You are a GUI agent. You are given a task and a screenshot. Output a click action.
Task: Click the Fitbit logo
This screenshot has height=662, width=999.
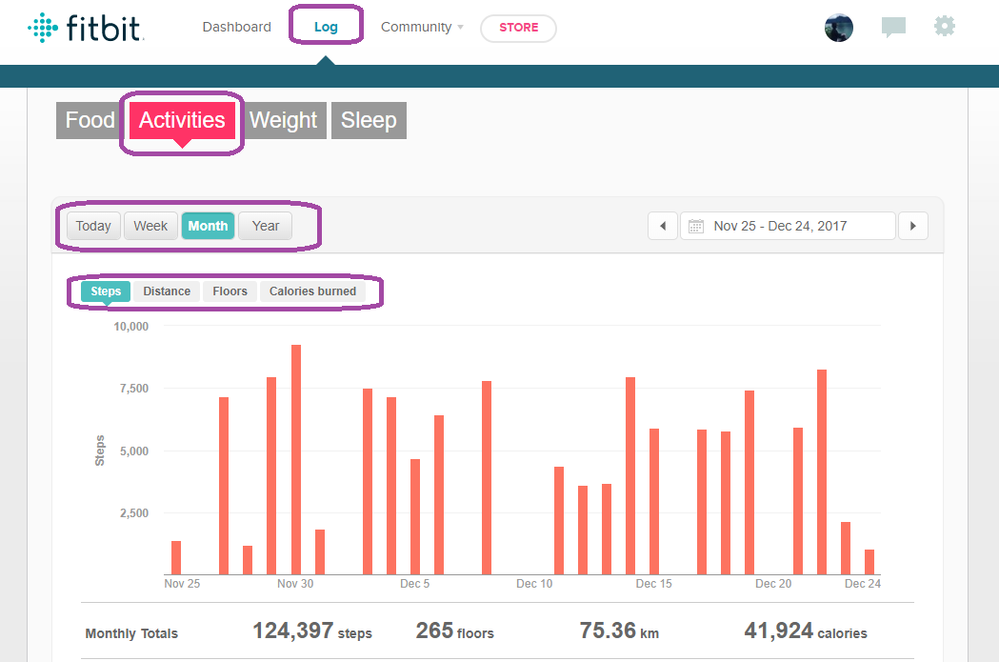(x=86, y=27)
